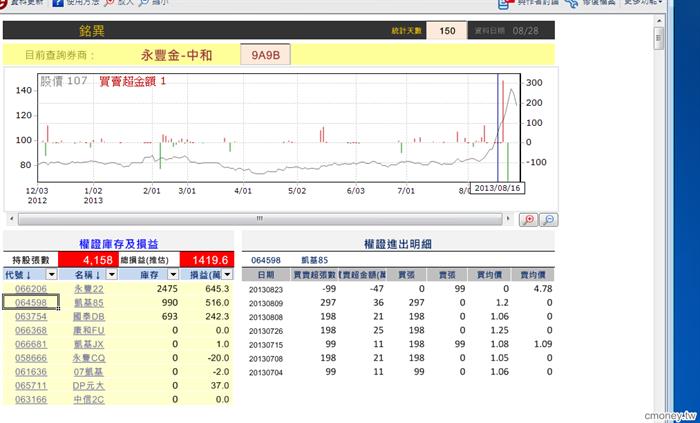The width and height of the screenshot is (700, 423).
Task: Open warrant code 066681
Action: tap(31, 344)
